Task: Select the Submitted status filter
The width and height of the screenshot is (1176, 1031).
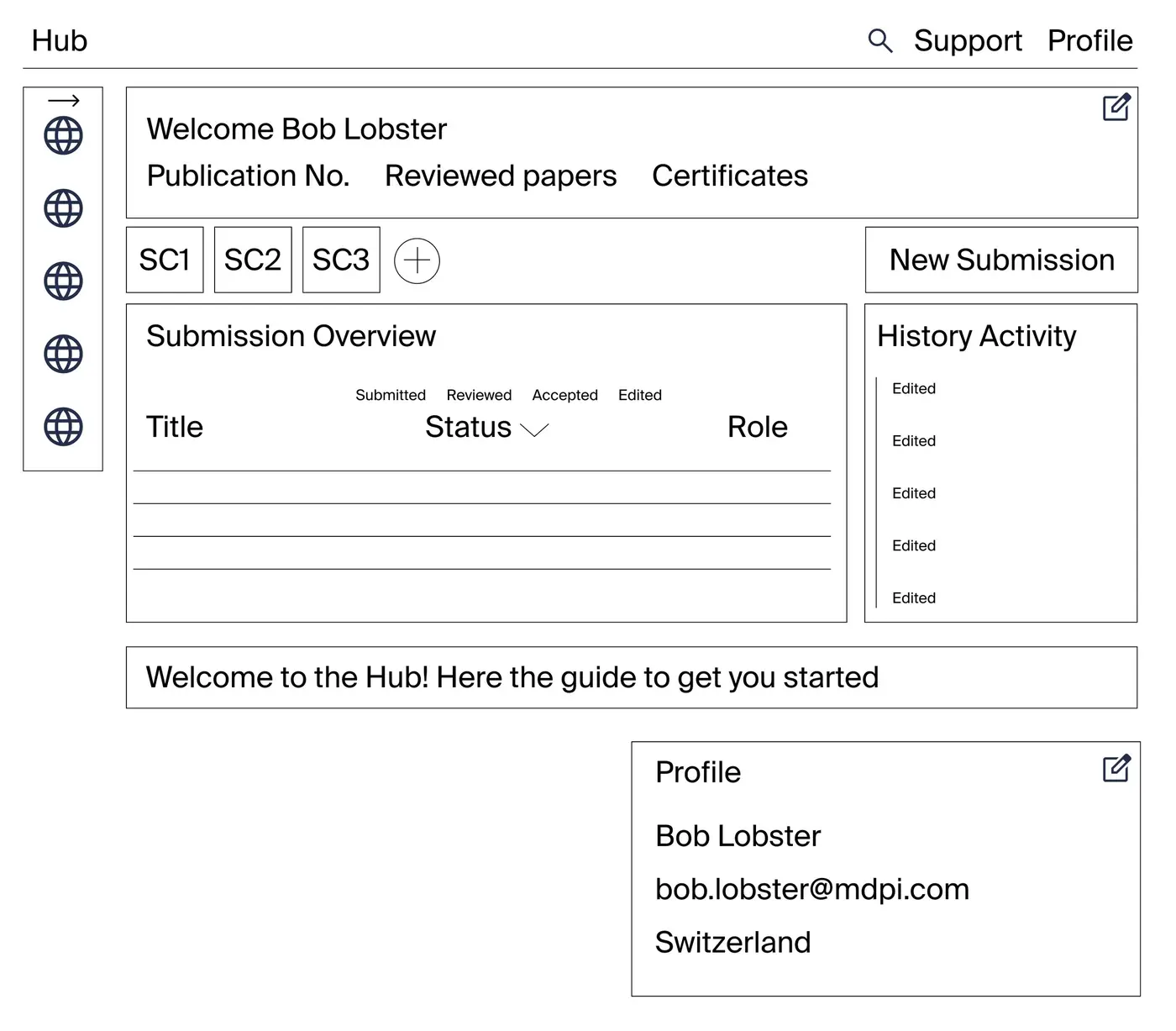Action: [391, 395]
